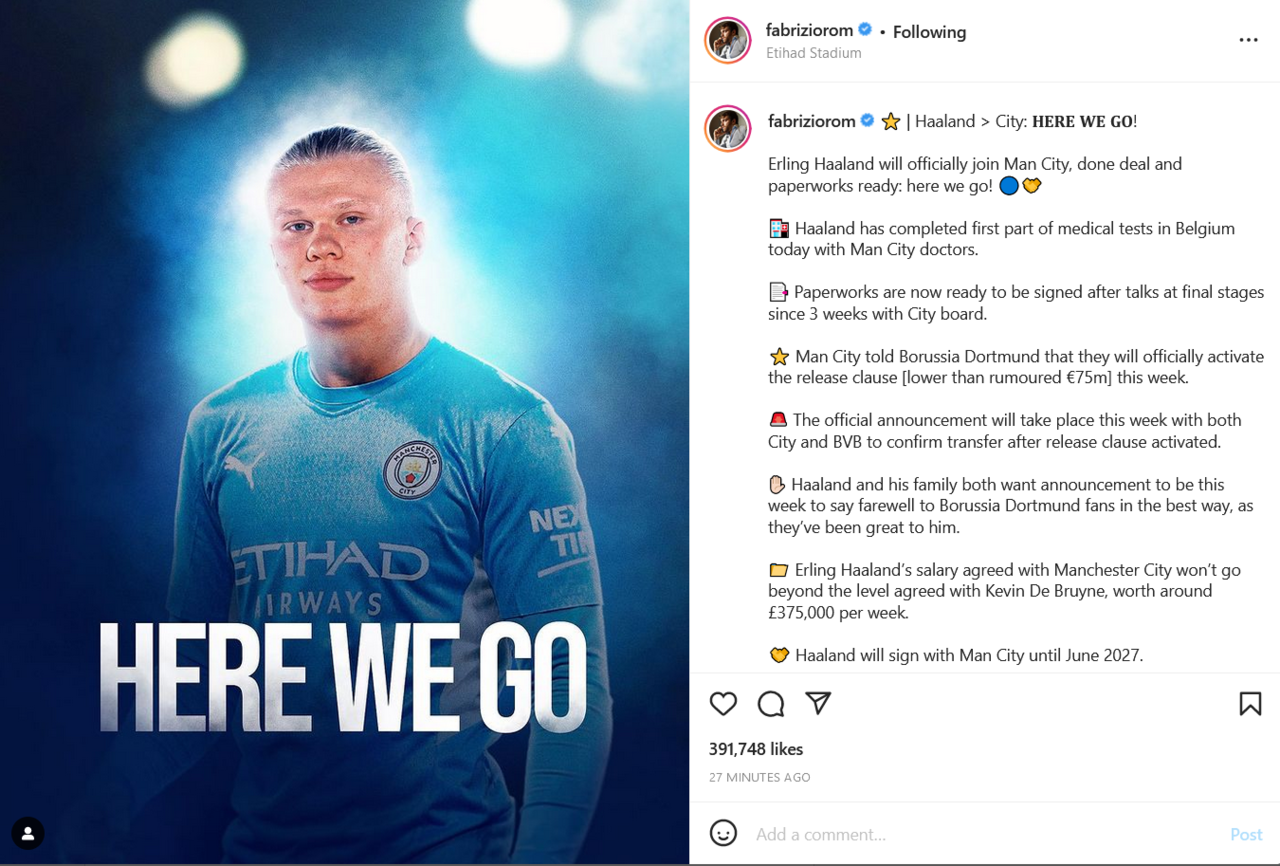
Task: Open the Here We Go post image
Action: (x=344, y=432)
